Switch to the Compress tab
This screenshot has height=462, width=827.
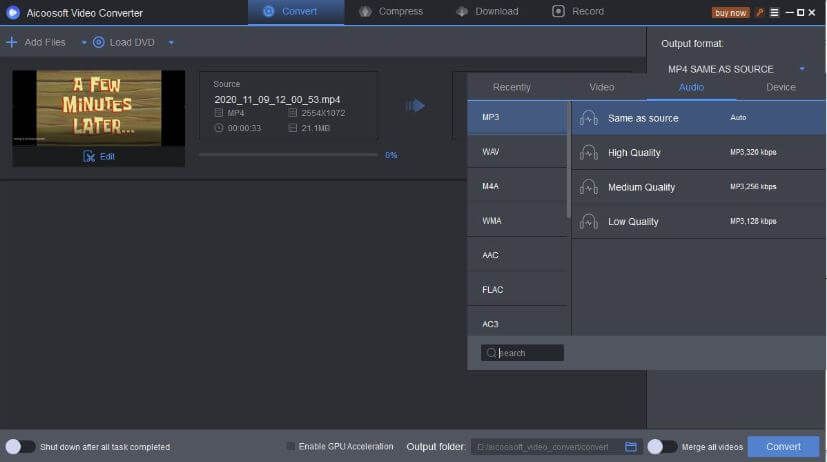[x=391, y=12]
